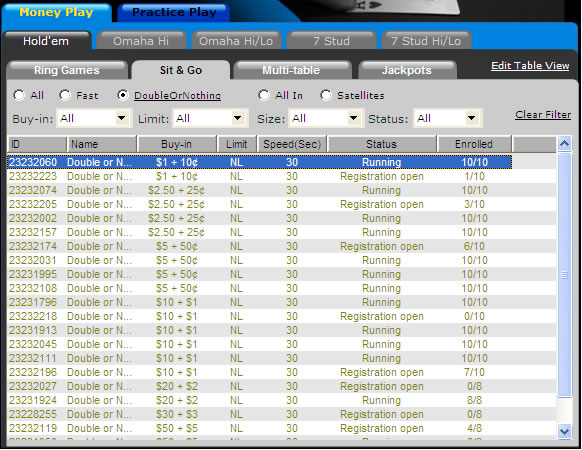
Task: Select the Fast radio button
Action: click(65, 95)
